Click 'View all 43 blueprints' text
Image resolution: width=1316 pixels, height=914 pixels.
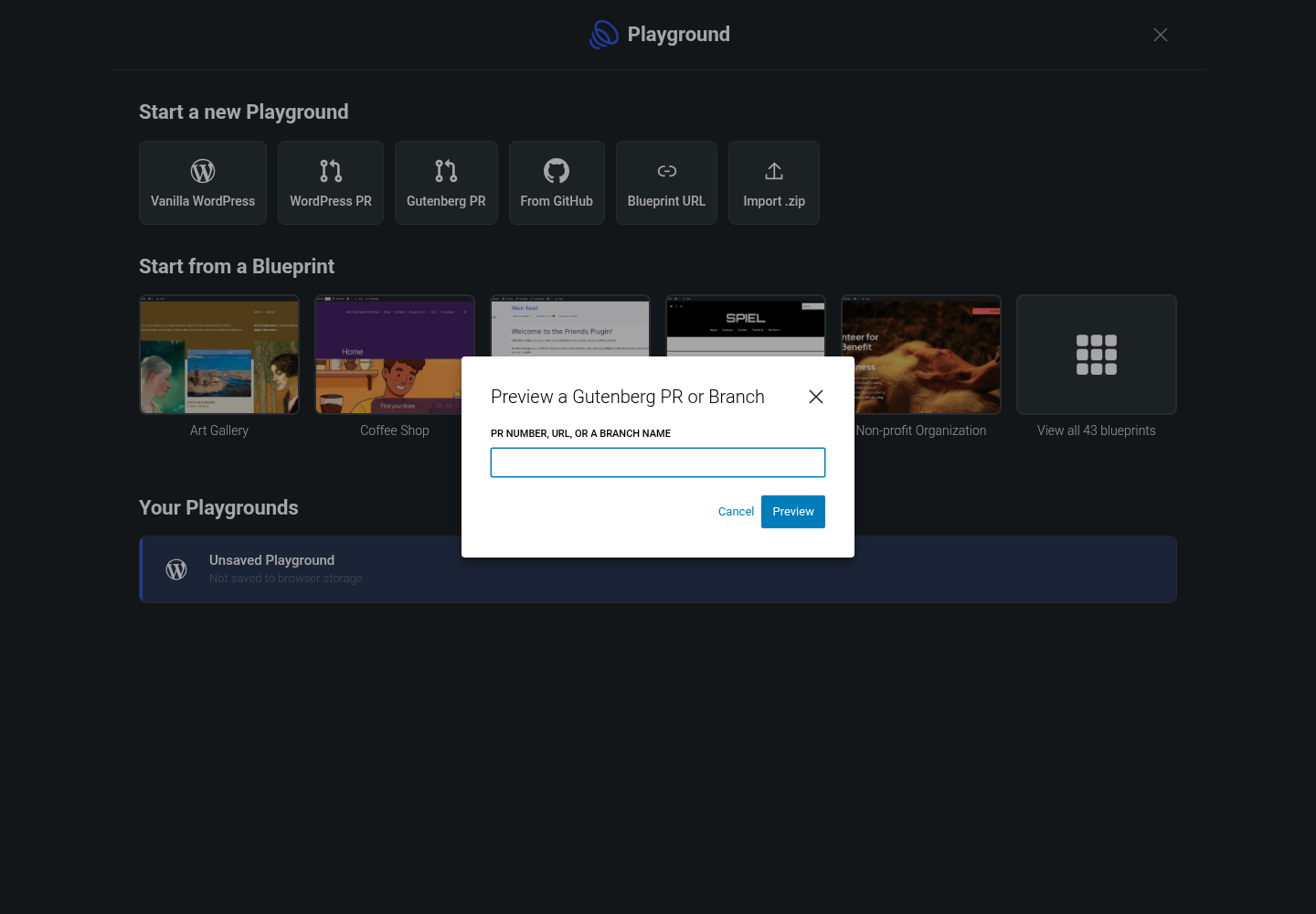(1097, 430)
